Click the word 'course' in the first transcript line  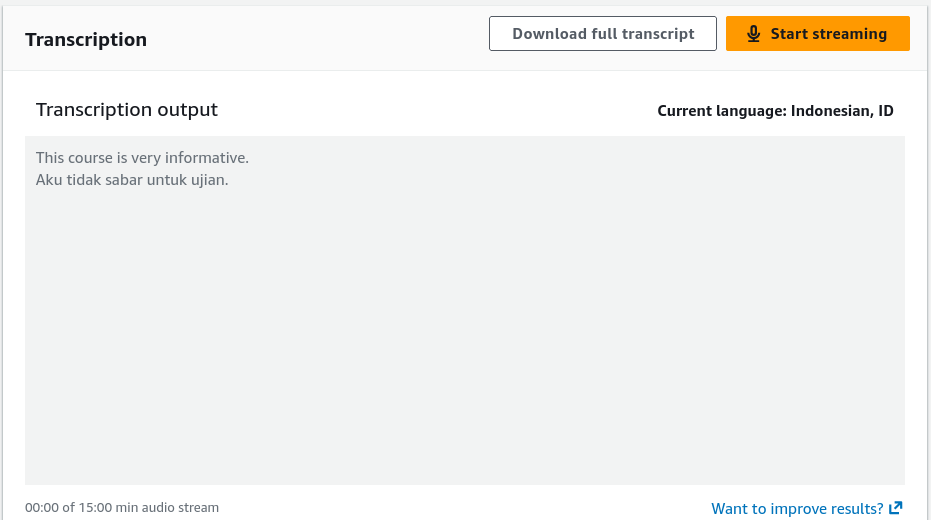coord(90,158)
